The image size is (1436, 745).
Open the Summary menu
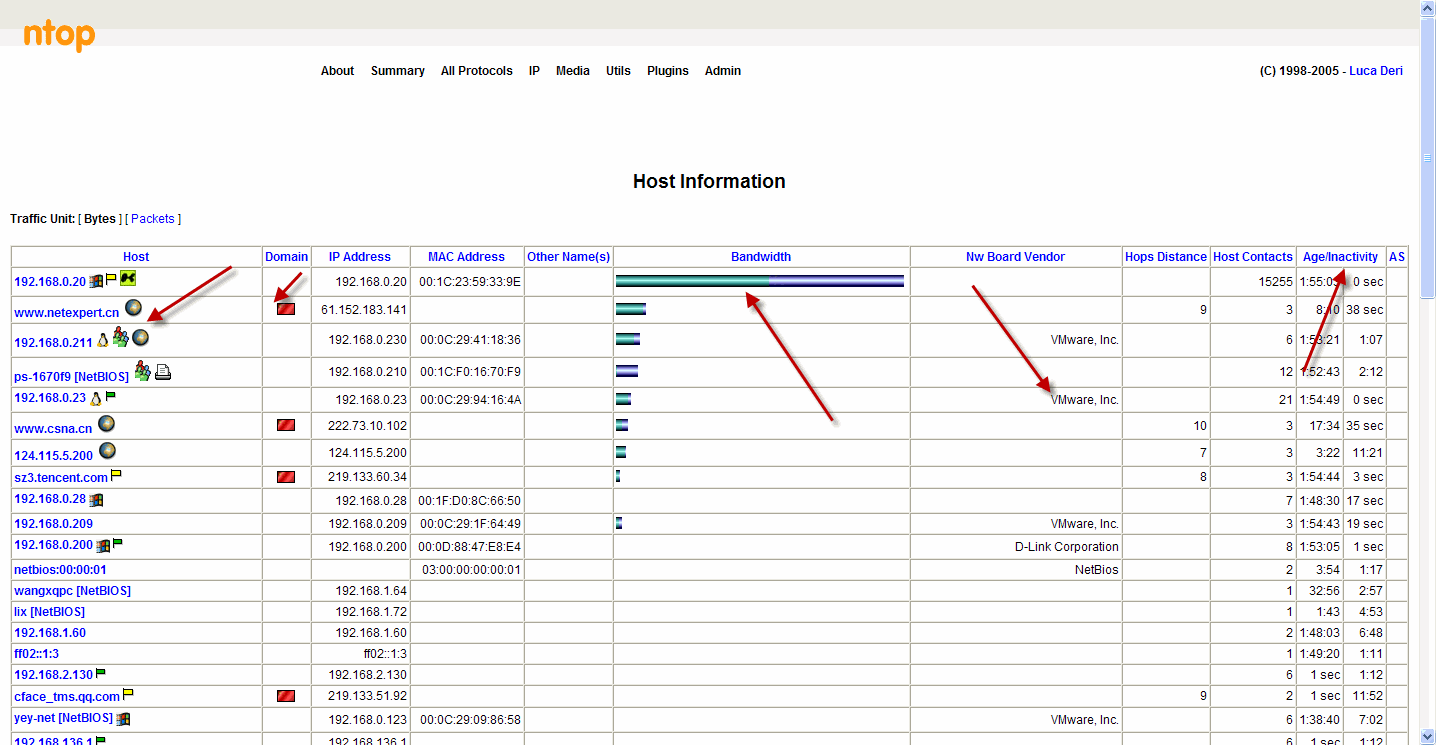click(x=397, y=71)
